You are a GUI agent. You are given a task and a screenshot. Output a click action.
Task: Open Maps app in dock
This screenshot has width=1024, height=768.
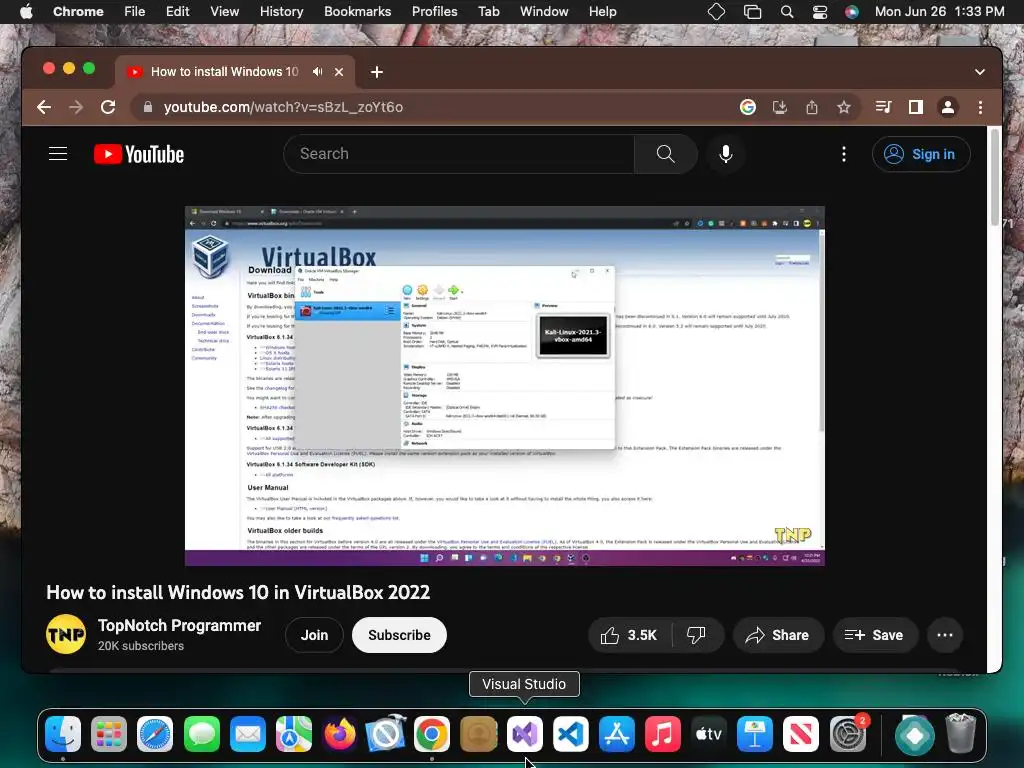pos(294,734)
